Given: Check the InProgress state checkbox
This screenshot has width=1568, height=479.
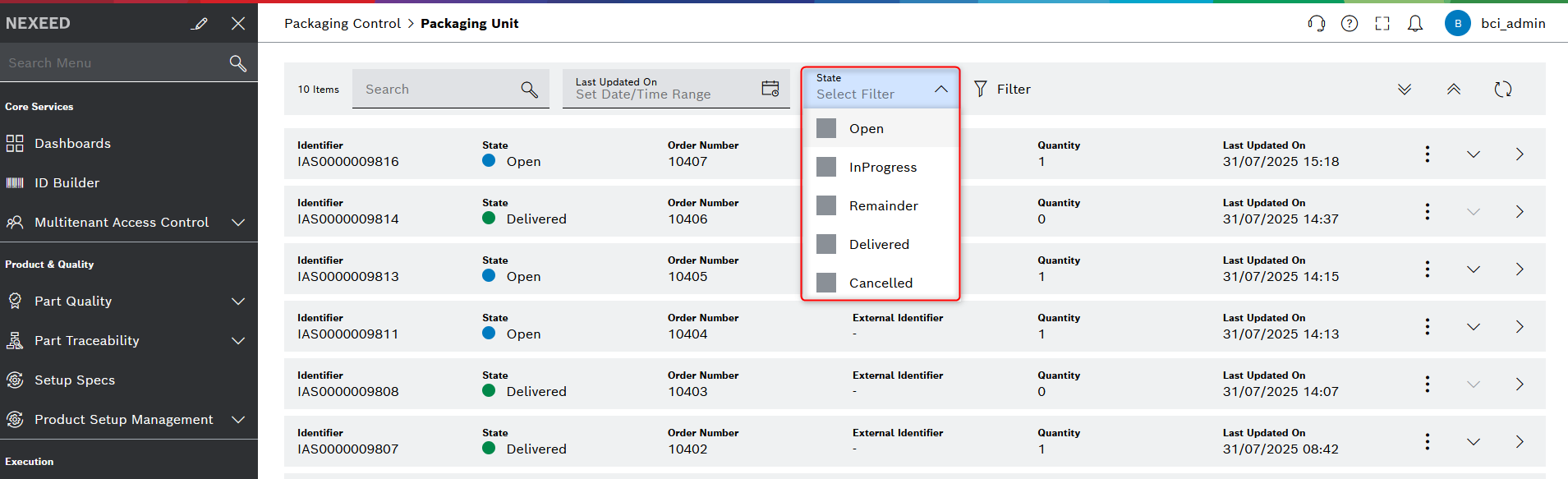Looking at the screenshot, I should pos(826,167).
